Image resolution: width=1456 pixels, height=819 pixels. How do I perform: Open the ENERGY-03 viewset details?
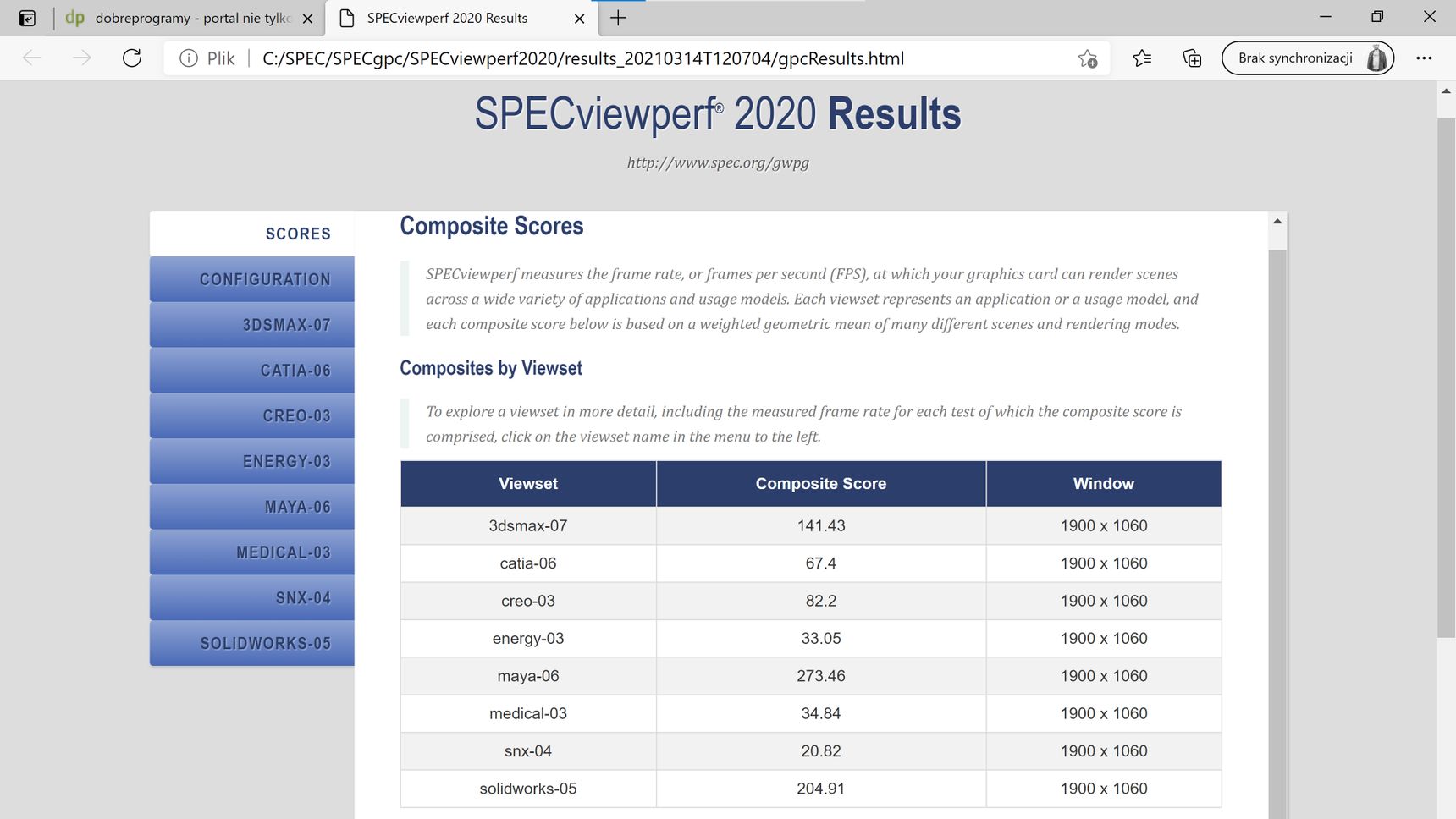(252, 461)
